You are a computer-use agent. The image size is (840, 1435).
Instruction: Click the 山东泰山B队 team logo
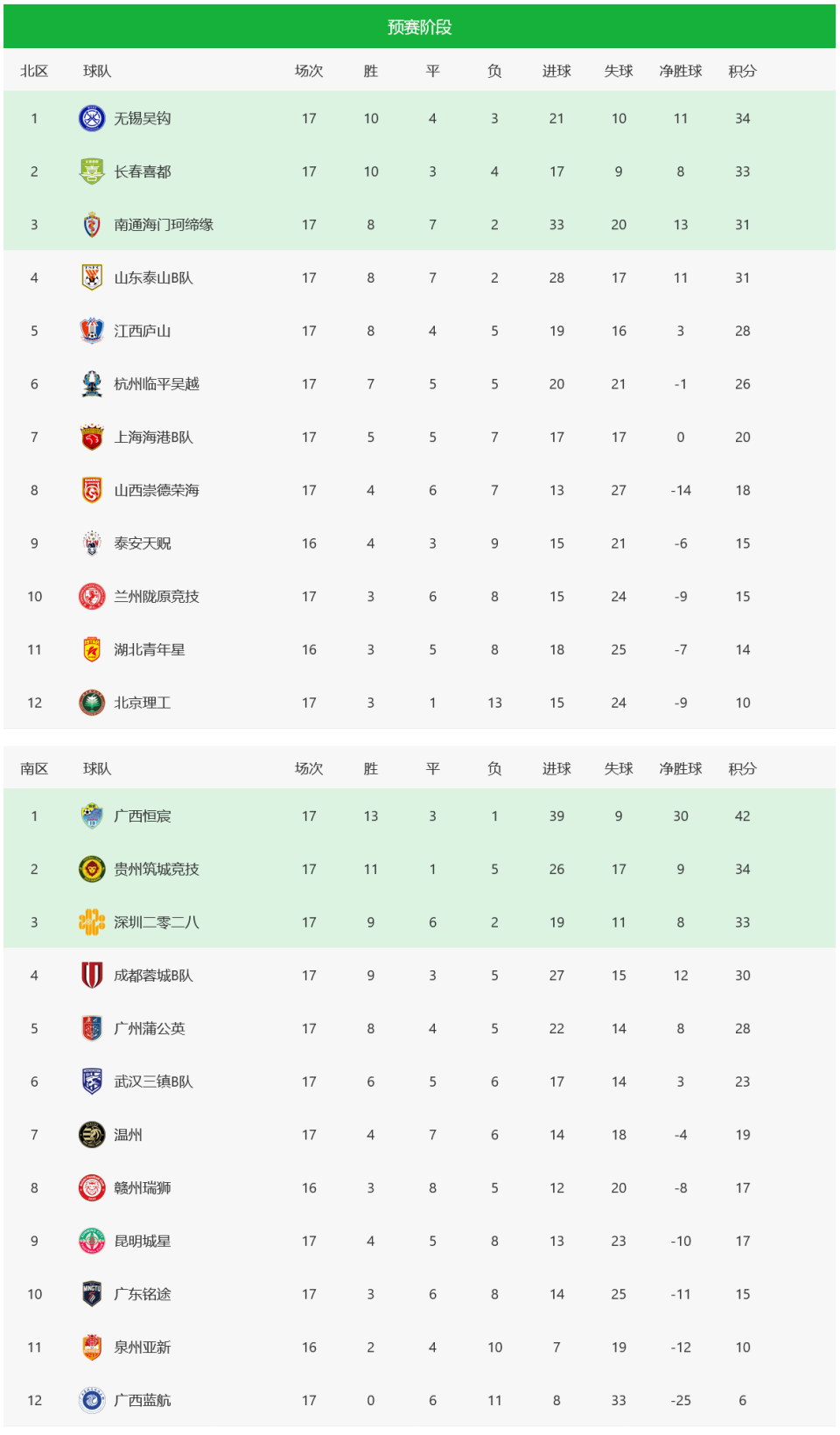(92, 277)
